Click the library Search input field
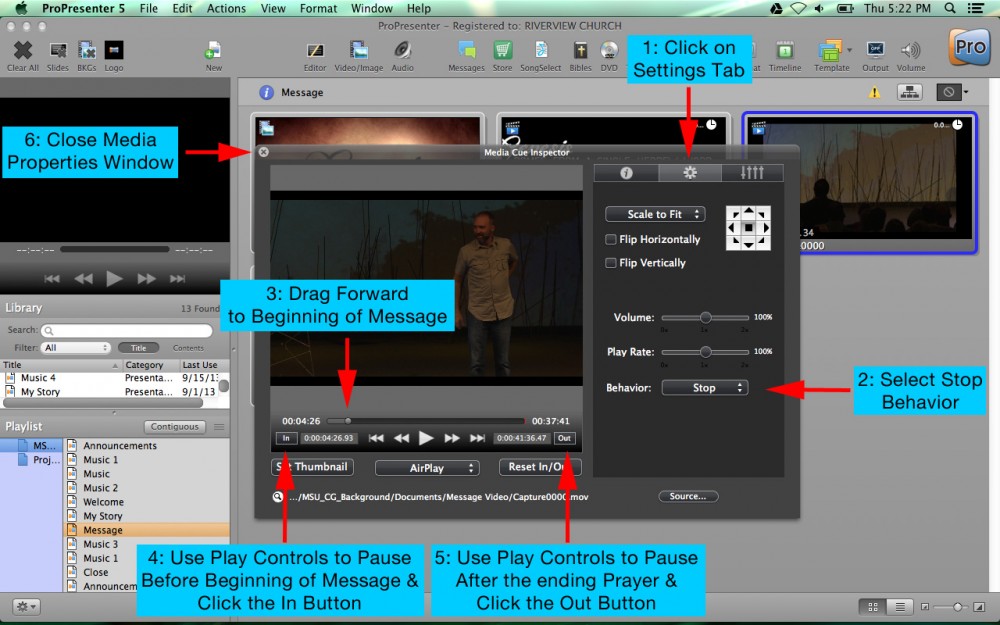1000x625 pixels. click(127, 330)
